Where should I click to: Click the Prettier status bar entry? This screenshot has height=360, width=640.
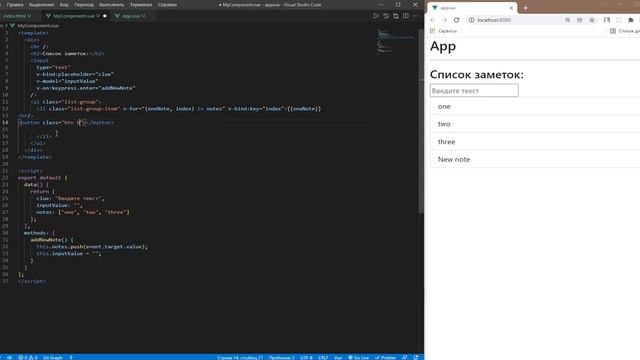386,358
